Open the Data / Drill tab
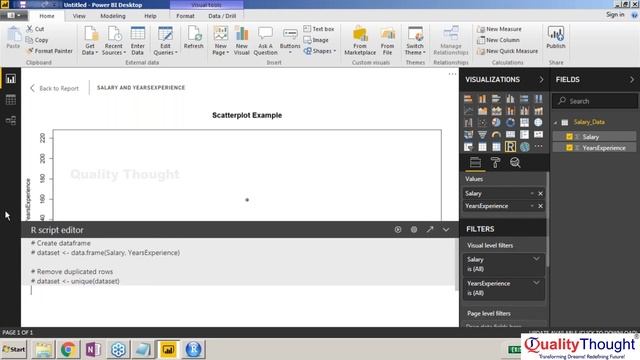 pyautogui.click(x=222, y=16)
